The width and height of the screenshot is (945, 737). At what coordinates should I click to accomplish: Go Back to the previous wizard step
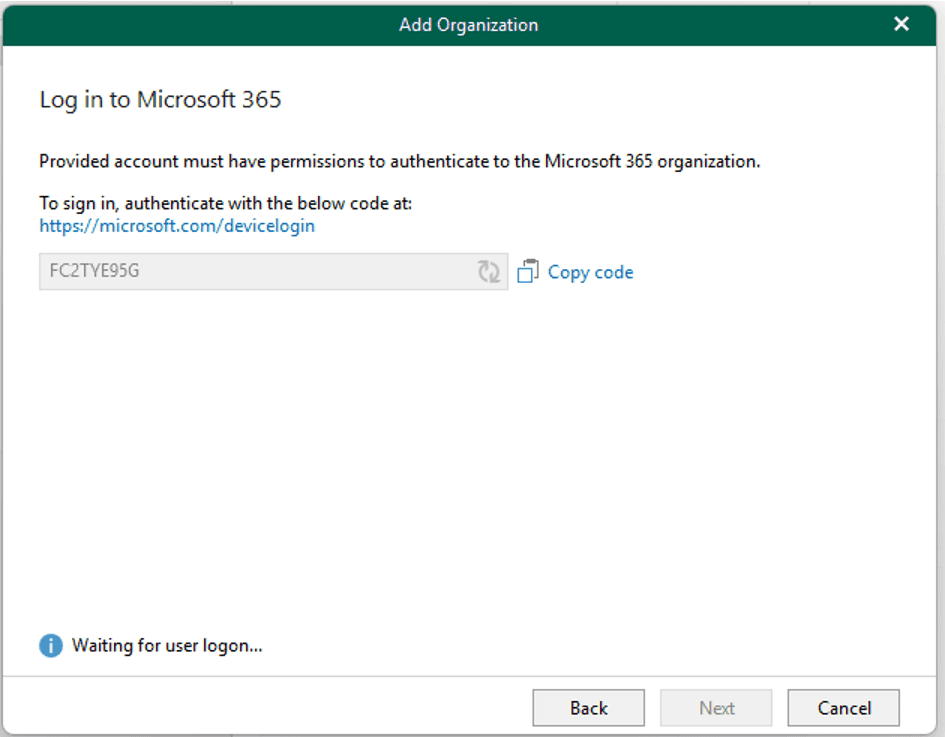click(x=588, y=707)
